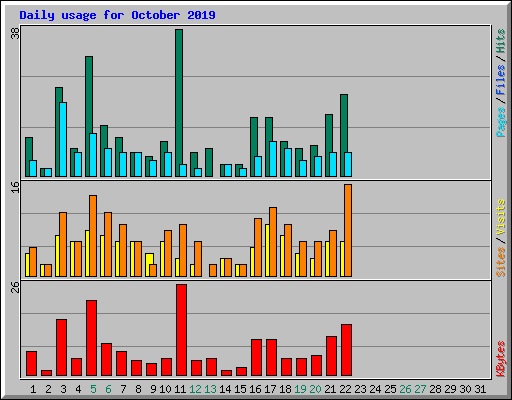Click the red KBytes bar for day 21

332,356
